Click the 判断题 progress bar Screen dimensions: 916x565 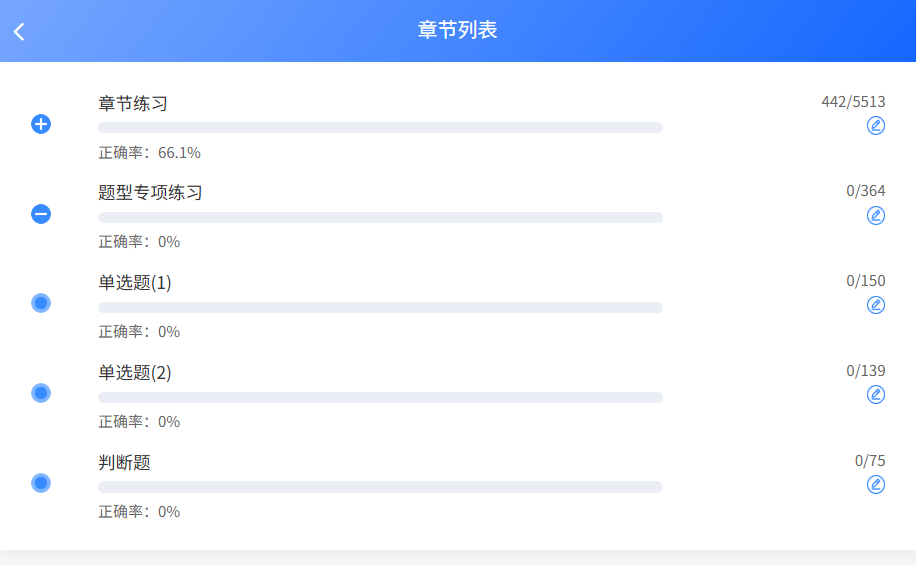[x=380, y=487]
